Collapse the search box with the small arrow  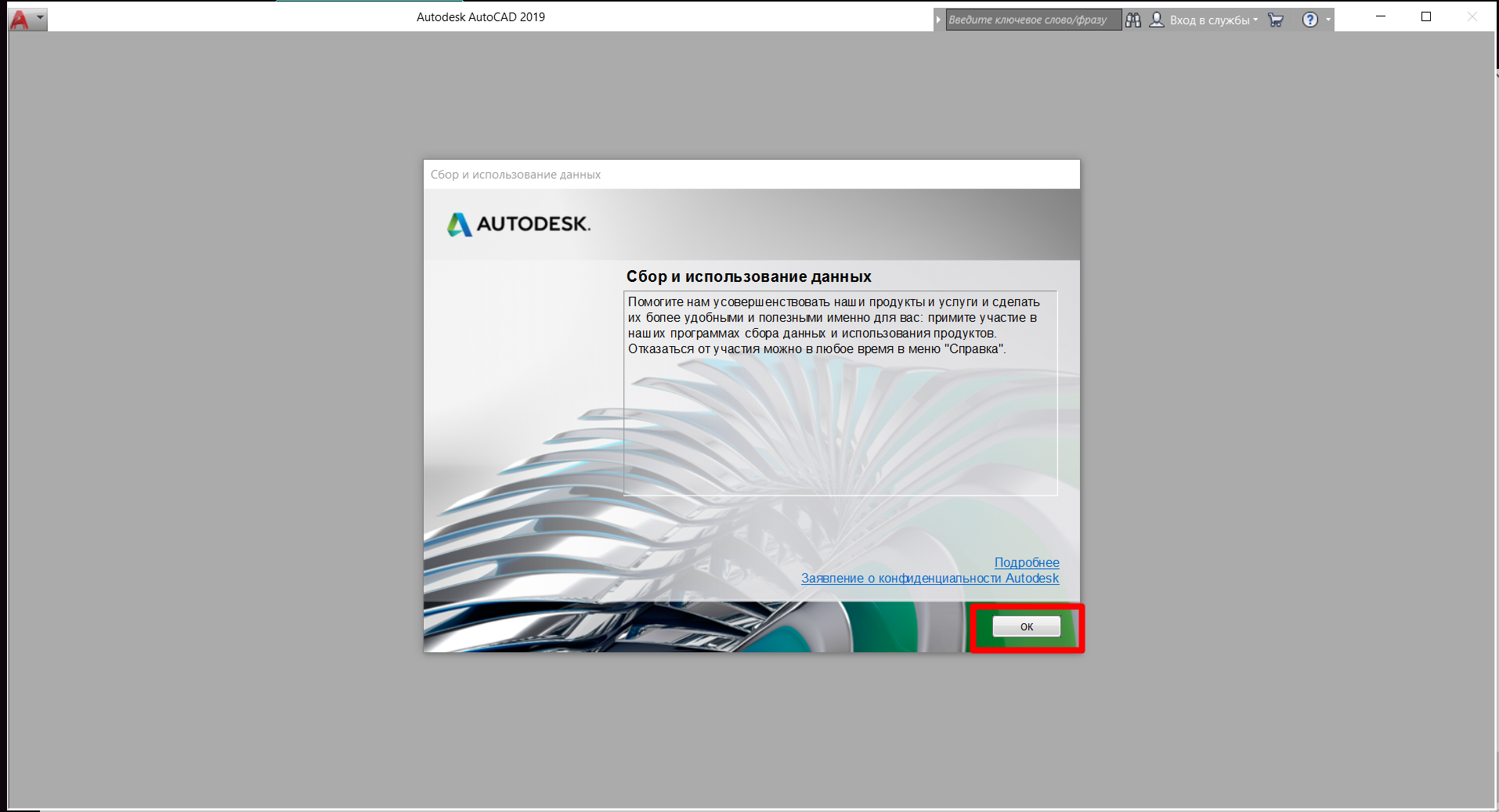(x=938, y=20)
